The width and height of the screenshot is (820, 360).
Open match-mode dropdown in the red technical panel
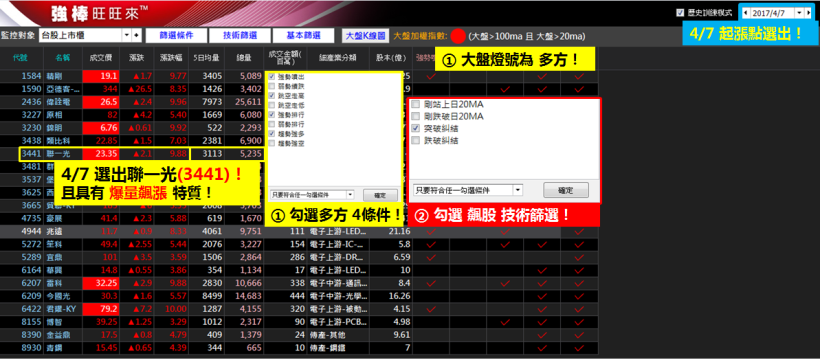[x=518, y=189]
